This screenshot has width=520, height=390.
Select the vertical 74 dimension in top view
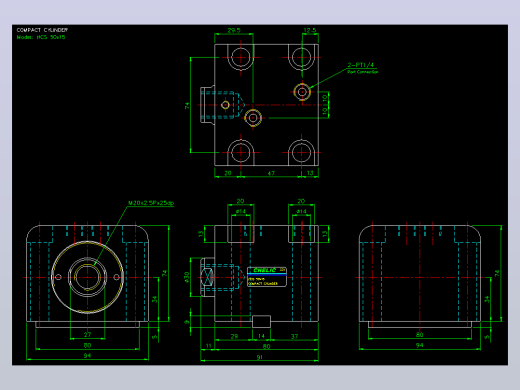click(x=187, y=105)
